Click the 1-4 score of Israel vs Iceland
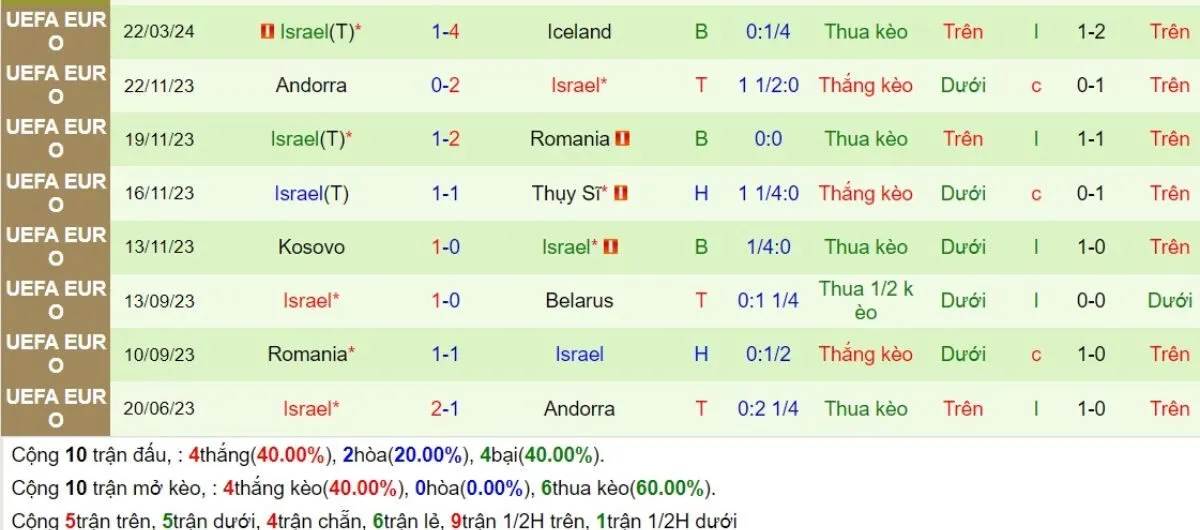The width and height of the screenshot is (1200, 530). (445, 32)
